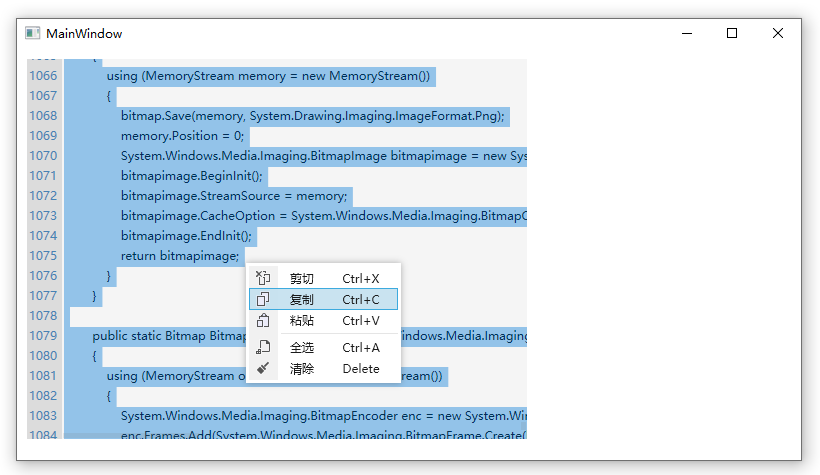This screenshot has width=820, height=475.
Task: Click line number 1075
Action: point(43,256)
